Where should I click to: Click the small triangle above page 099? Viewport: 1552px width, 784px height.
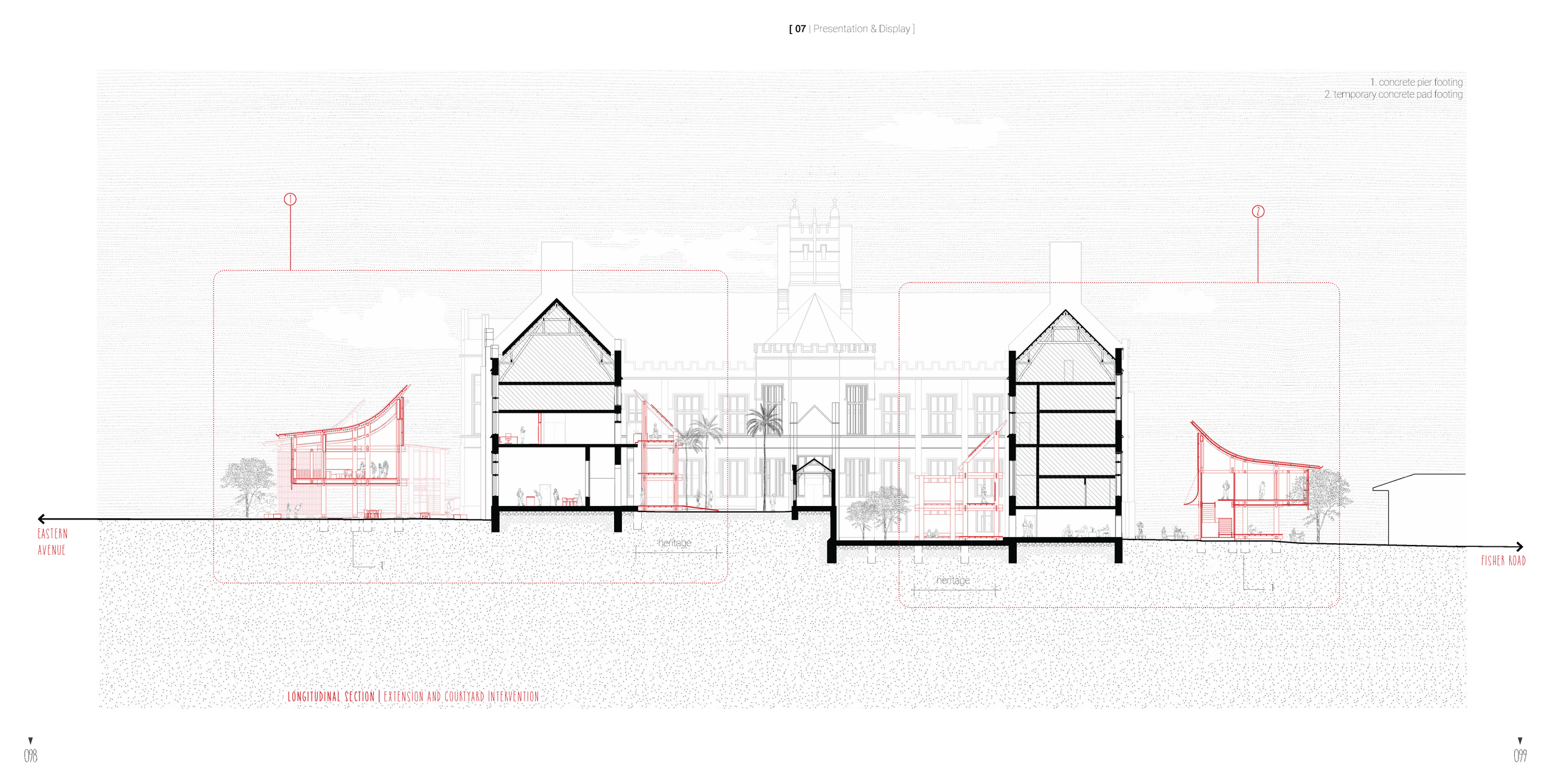(x=1520, y=741)
